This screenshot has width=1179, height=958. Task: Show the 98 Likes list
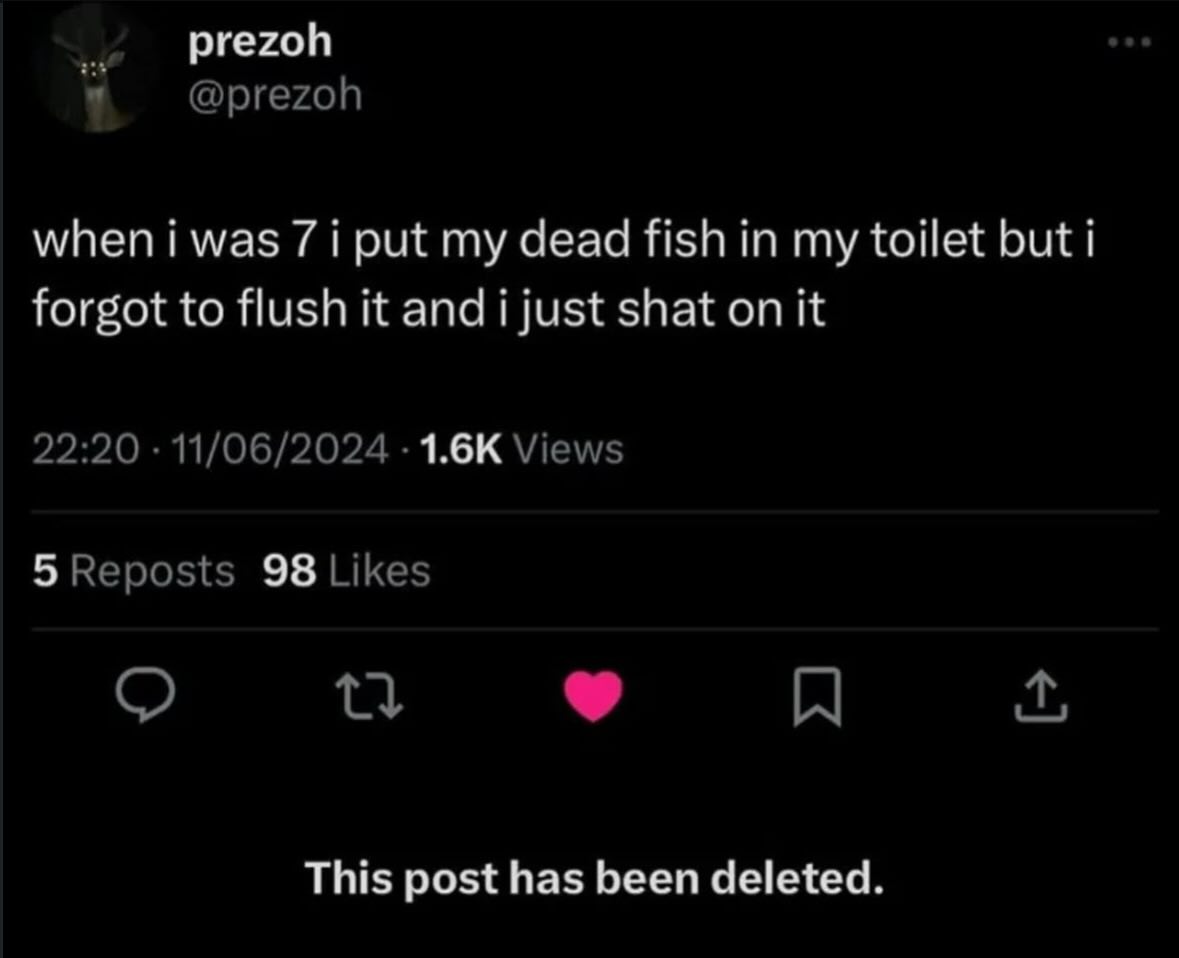346,571
